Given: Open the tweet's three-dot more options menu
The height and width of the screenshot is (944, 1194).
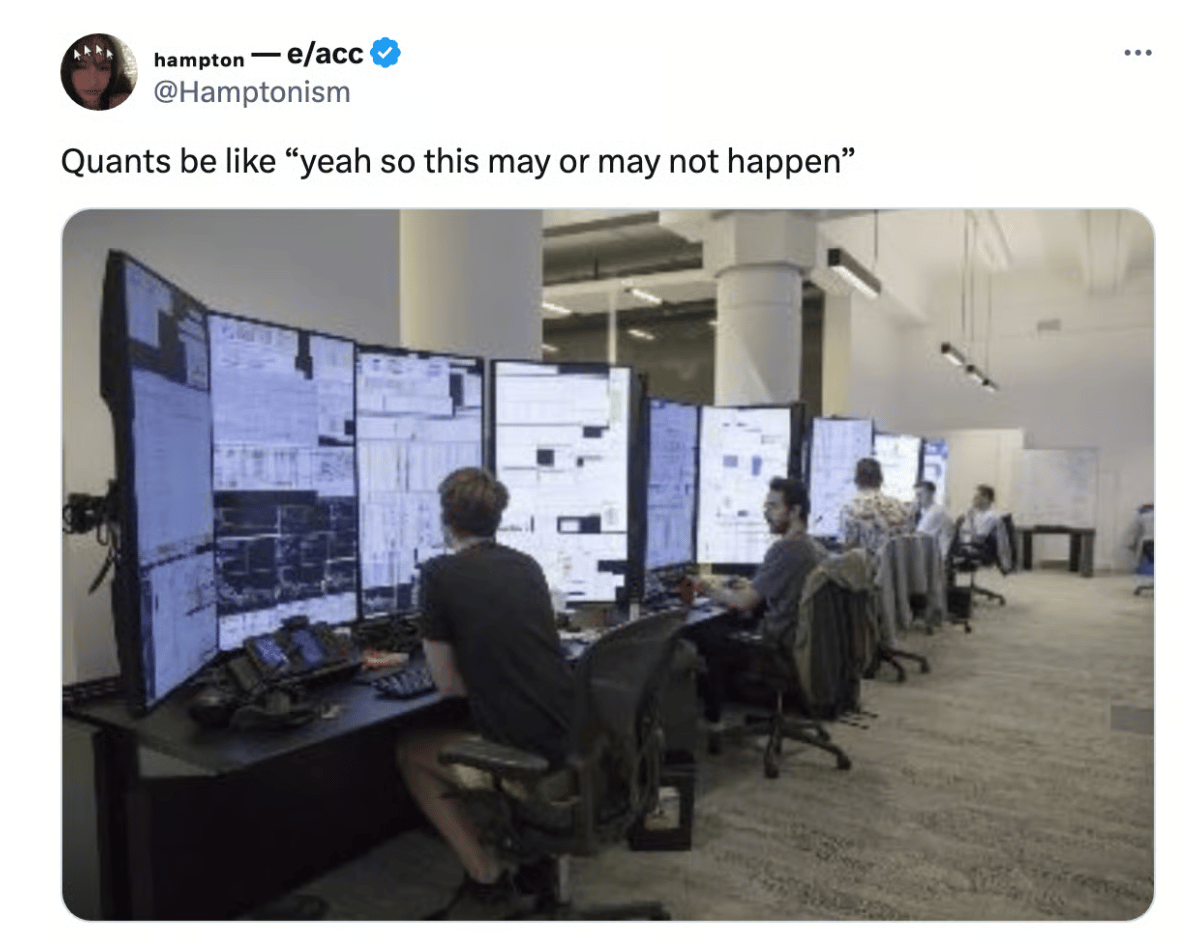Looking at the screenshot, I should tap(1138, 53).
